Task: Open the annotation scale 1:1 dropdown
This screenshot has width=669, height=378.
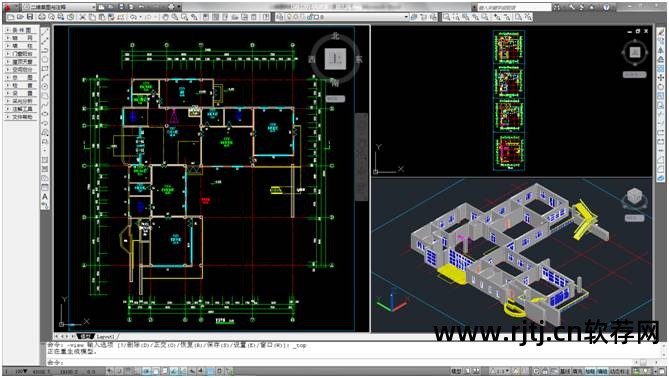Action: (x=500, y=371)
